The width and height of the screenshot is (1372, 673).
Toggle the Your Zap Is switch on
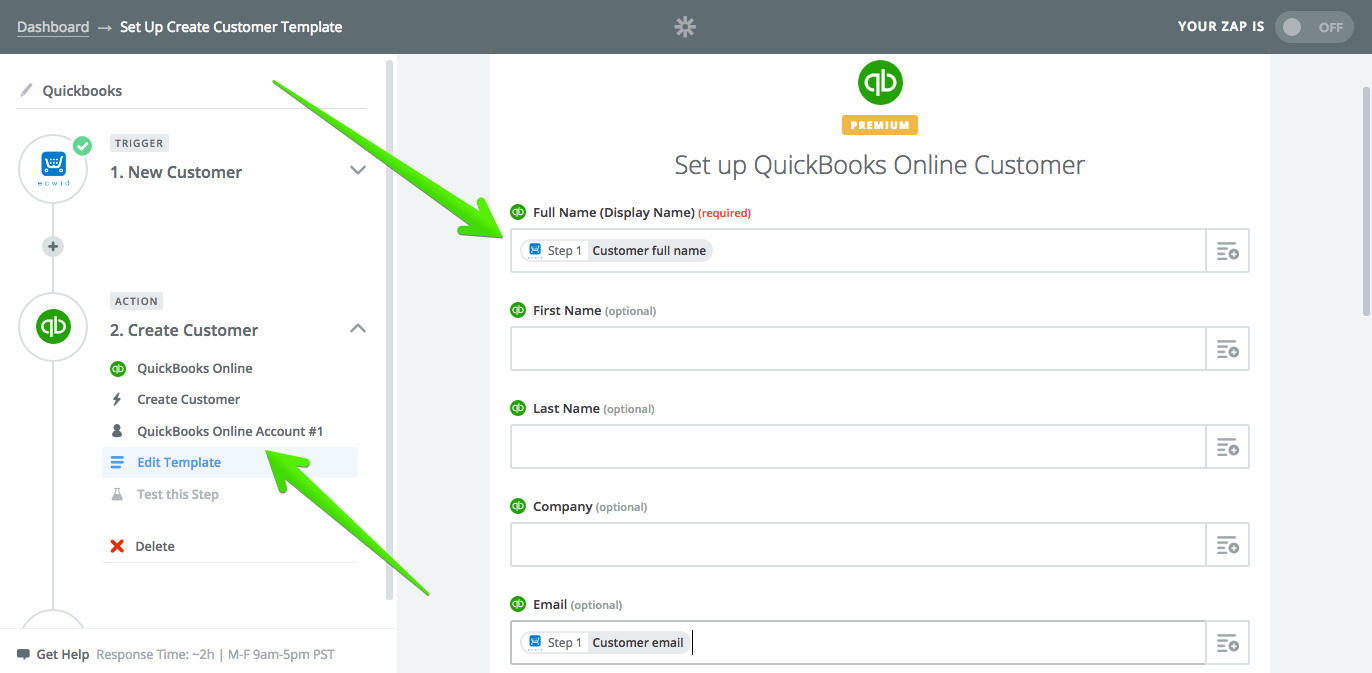point(1314,27)
